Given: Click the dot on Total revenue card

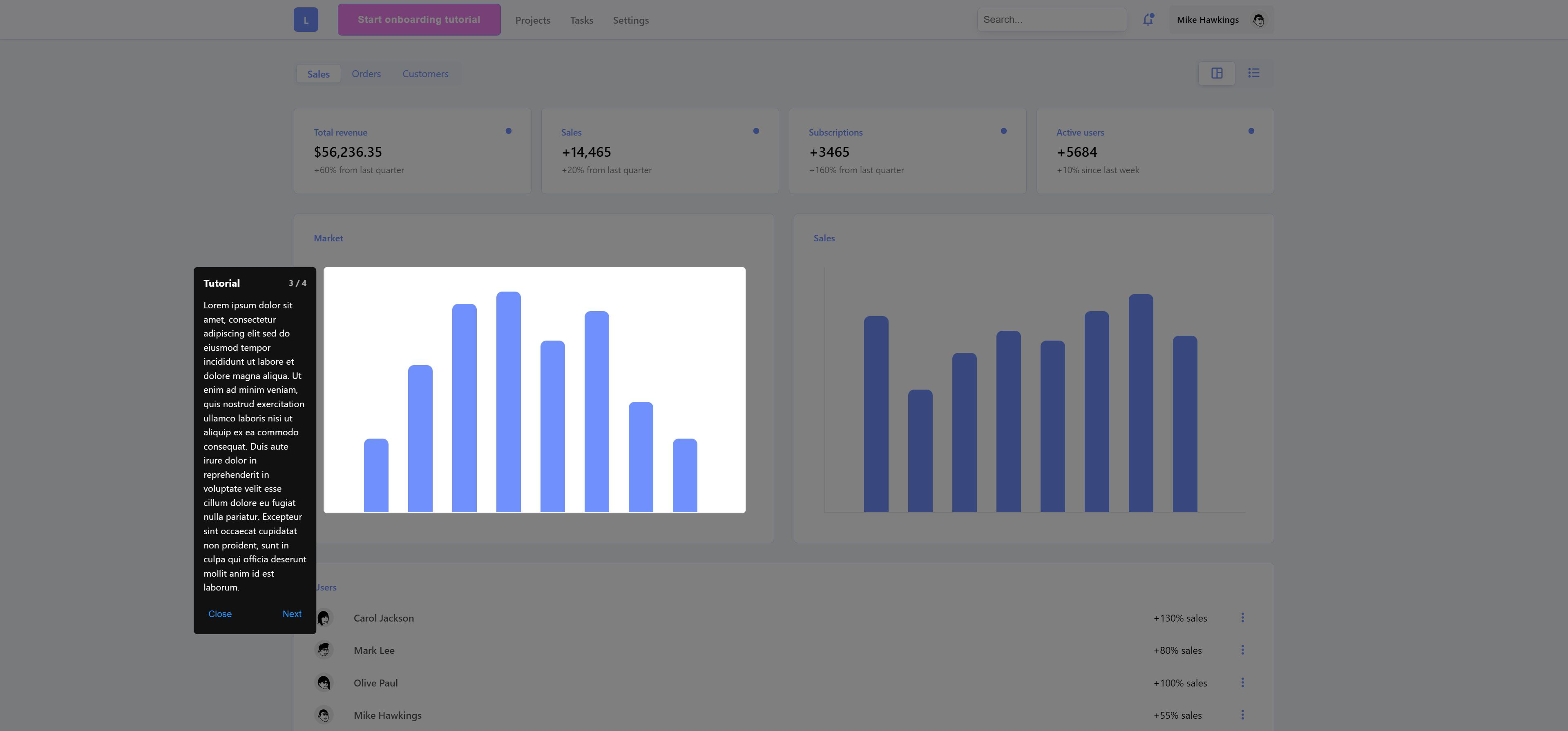Looking at the screenshot, I should tap(508, 131).
